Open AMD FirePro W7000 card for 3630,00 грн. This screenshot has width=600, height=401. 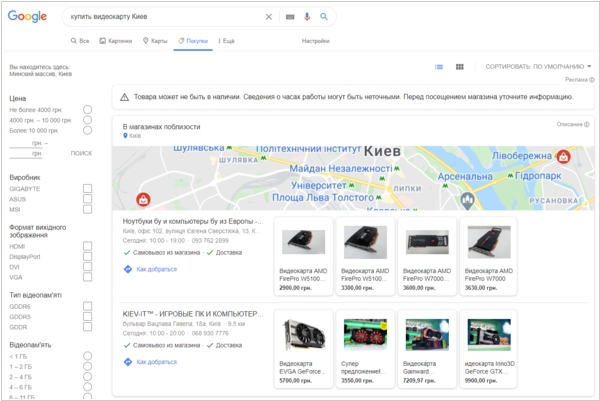(x=489, y=256)
